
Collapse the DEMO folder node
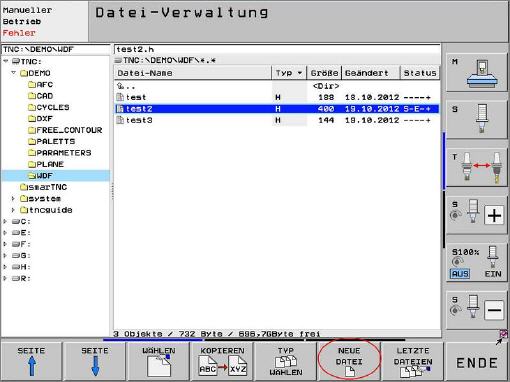[13, 73]
